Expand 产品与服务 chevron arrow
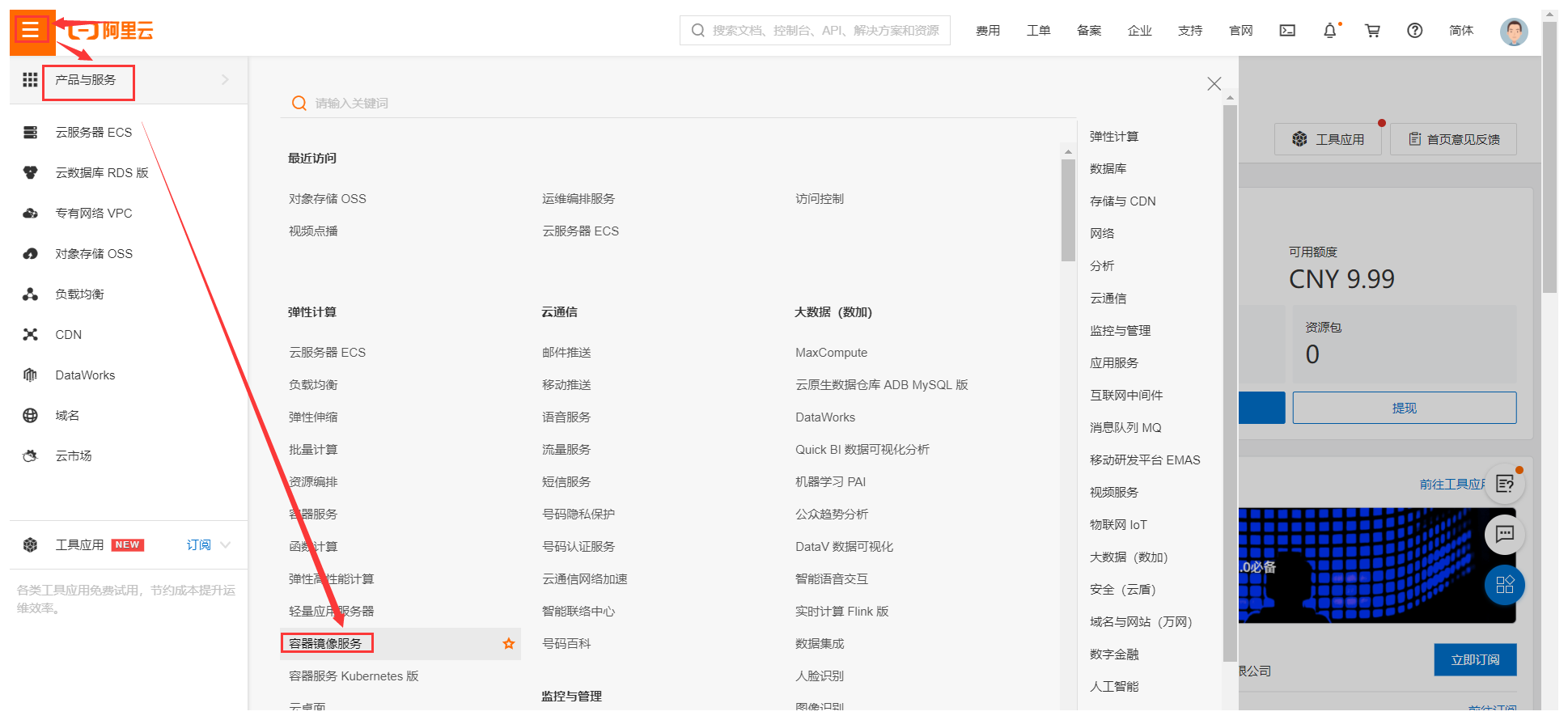1568x720 pixels. (225, 79)
